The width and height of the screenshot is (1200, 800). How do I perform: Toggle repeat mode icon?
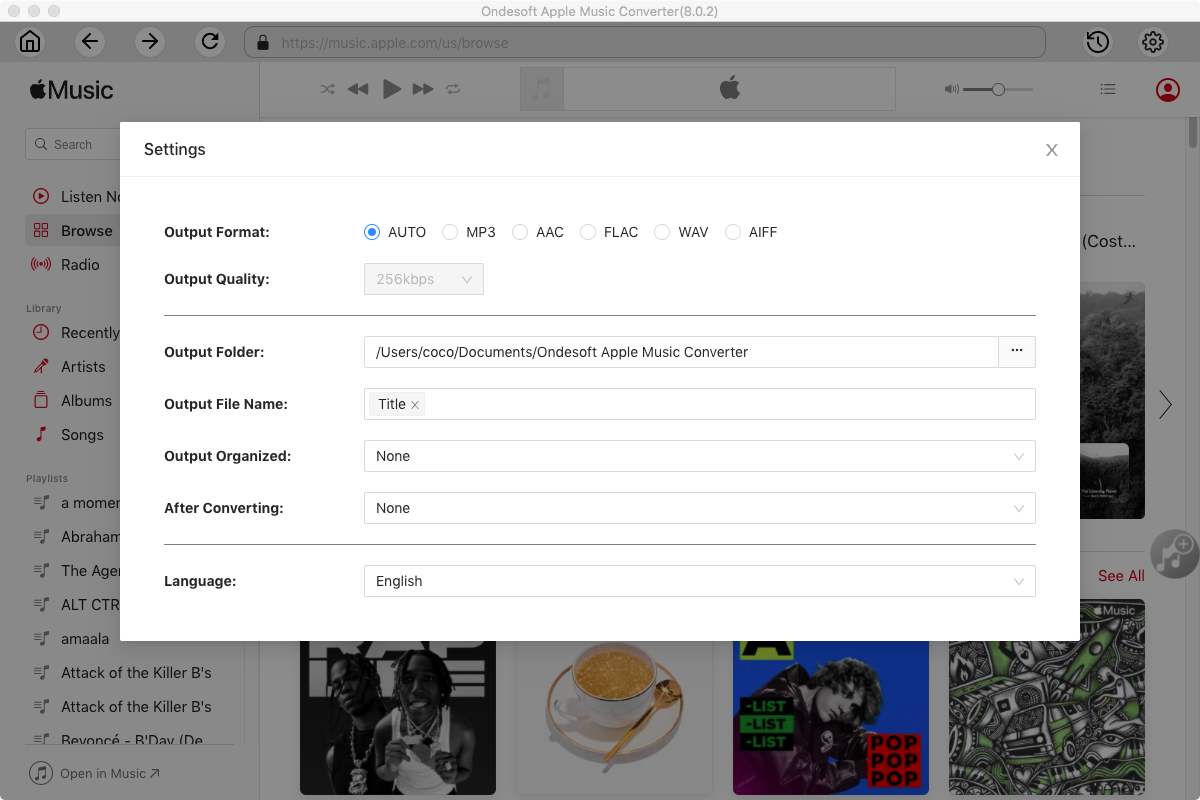[x=454, y=89]
